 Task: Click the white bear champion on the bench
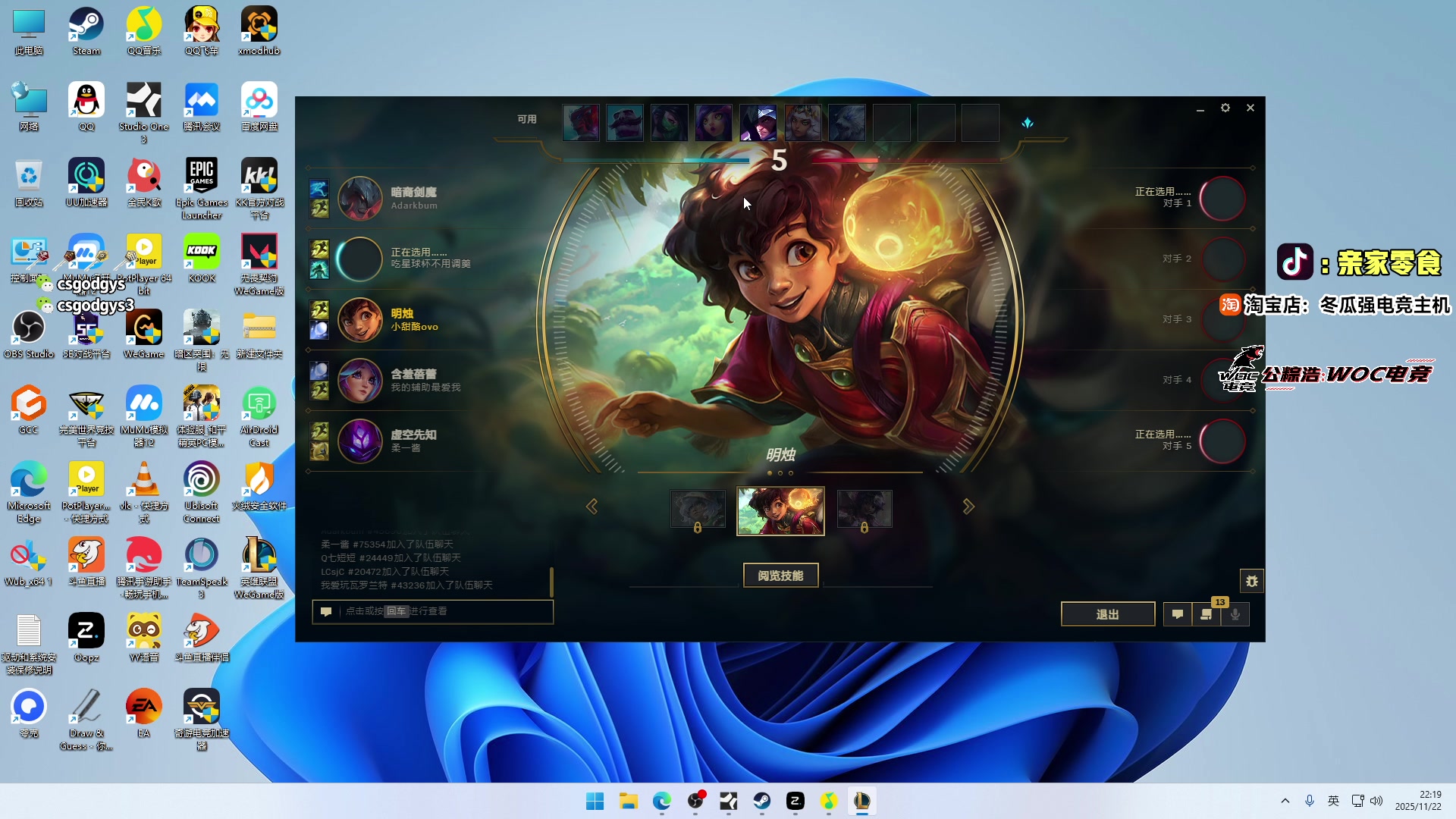tap(847, 123)
